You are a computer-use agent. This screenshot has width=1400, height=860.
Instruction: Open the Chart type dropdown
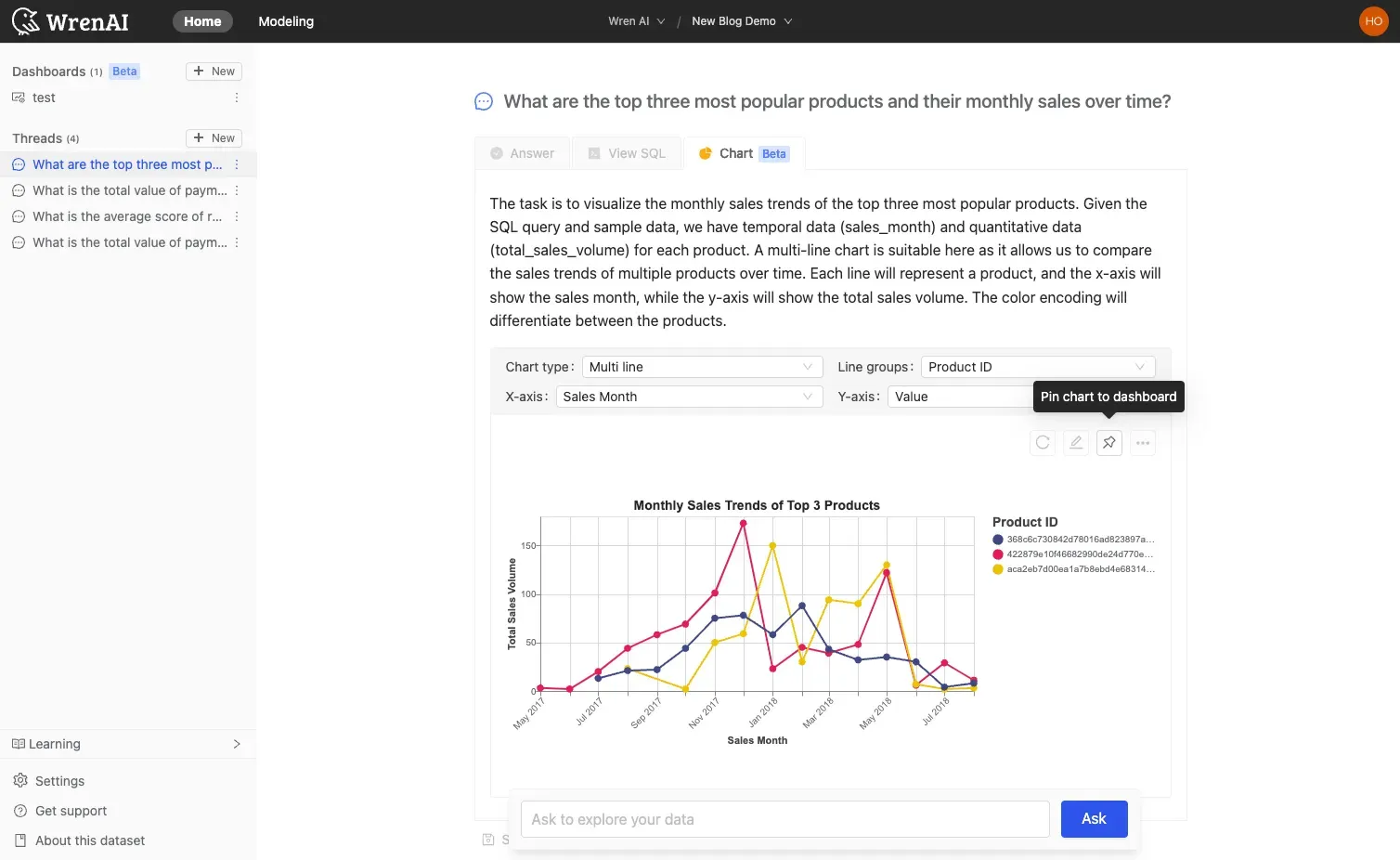click(702, 367)
